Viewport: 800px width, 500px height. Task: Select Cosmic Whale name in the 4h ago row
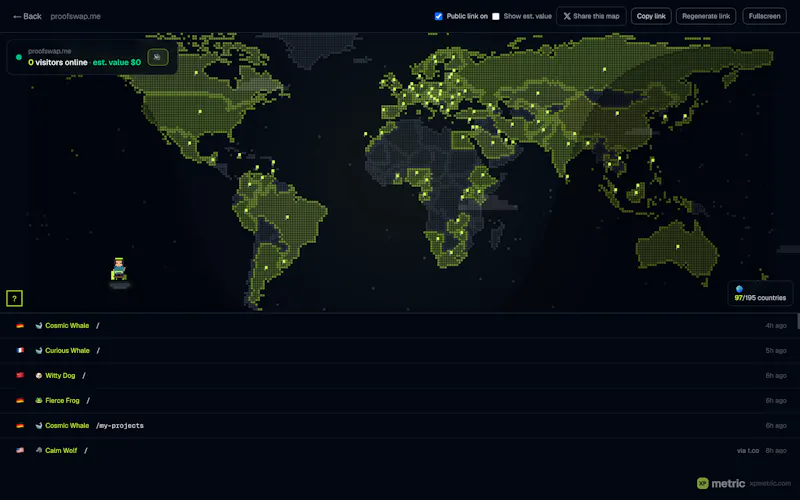(67, 326)
